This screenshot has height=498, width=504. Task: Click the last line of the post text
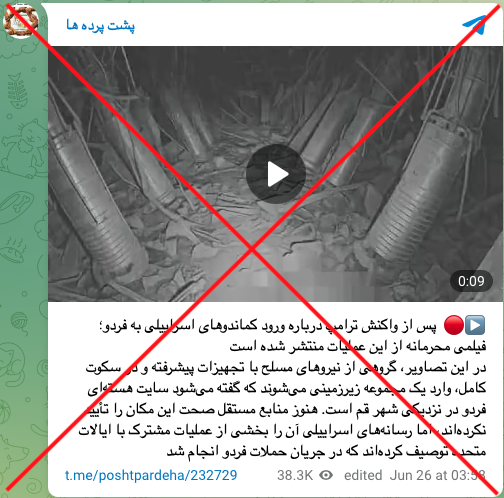click(x=326, y=452)
